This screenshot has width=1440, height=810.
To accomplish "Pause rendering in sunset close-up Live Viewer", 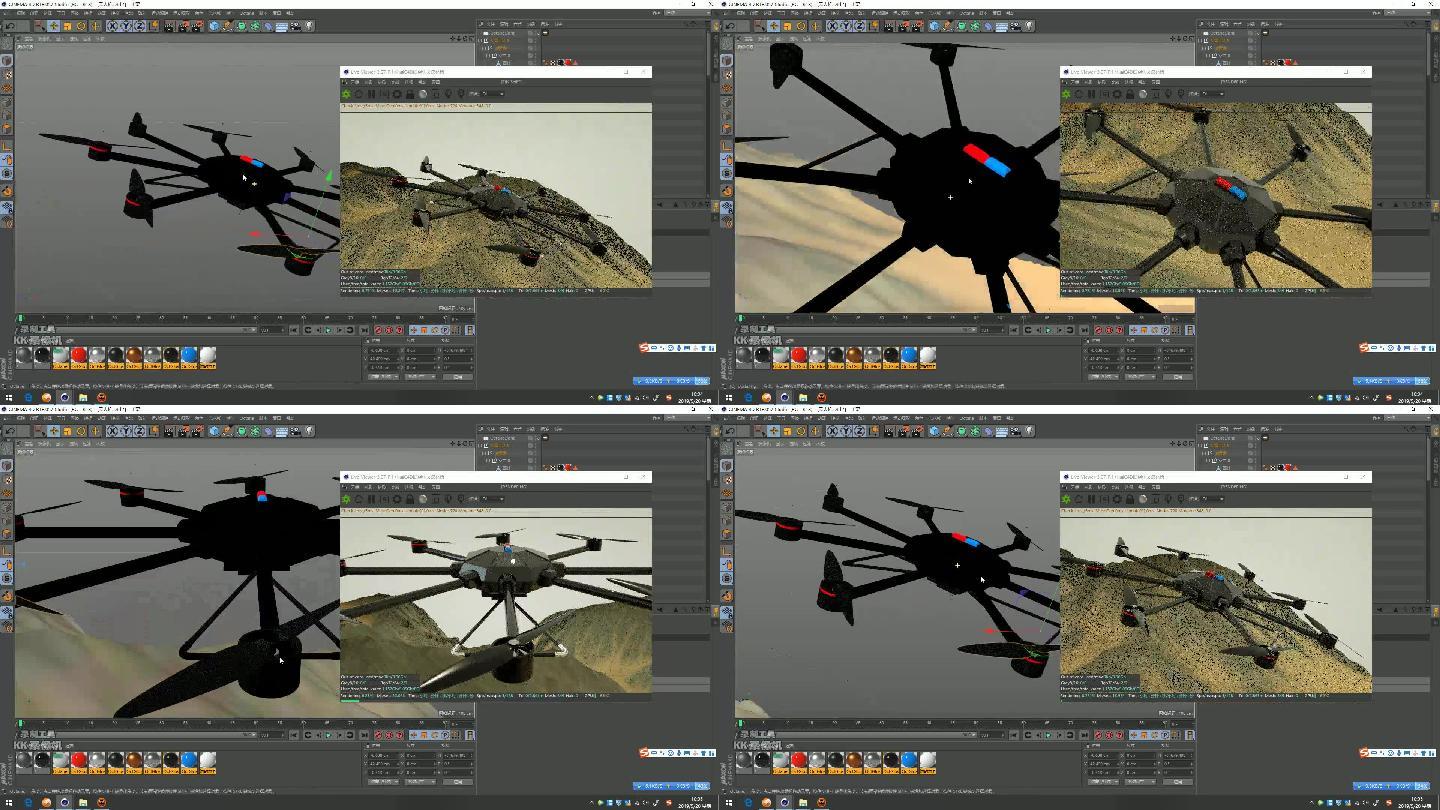I will pos(1092,94).
